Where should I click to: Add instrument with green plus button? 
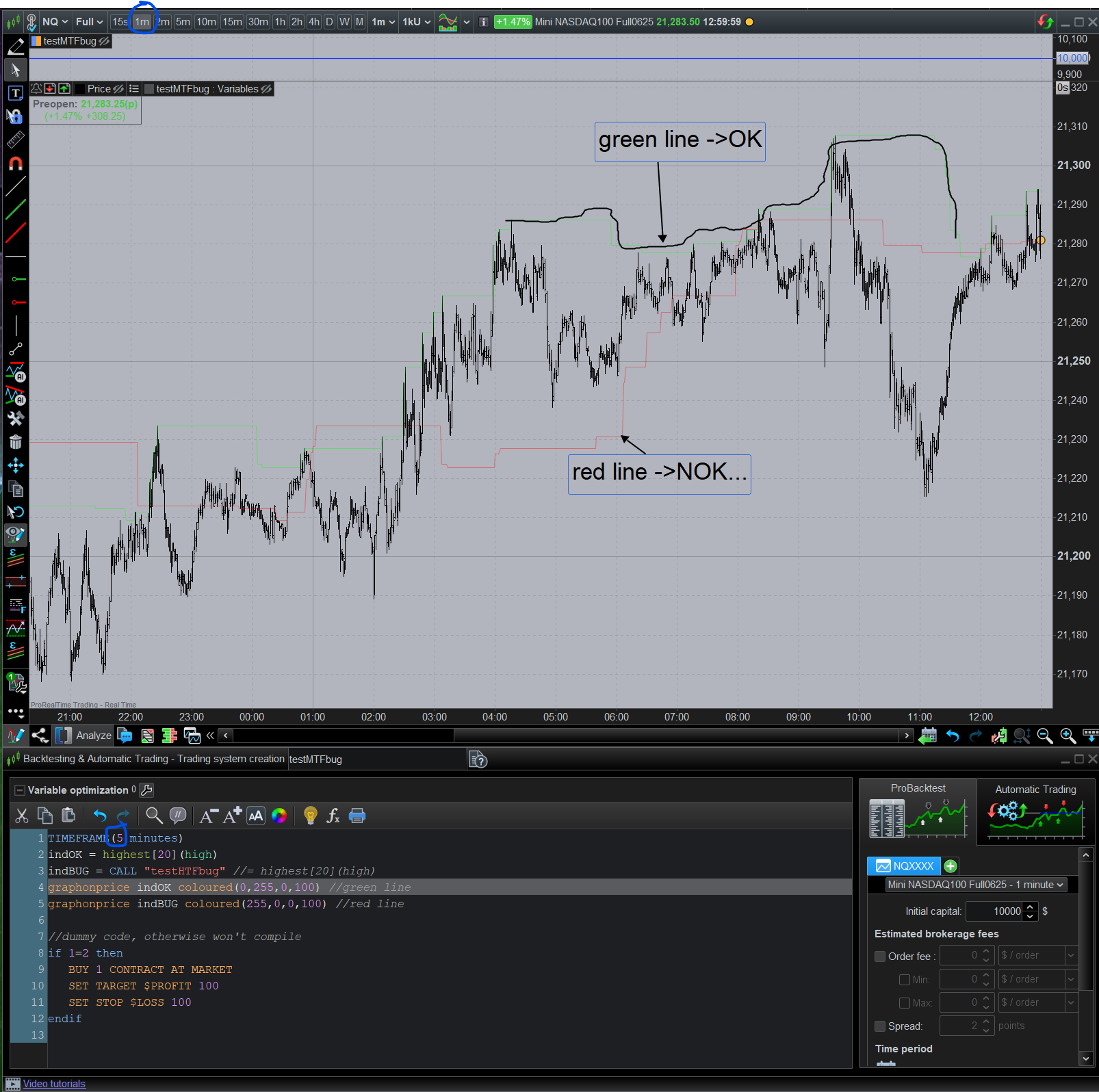click(x=951, y=866)
